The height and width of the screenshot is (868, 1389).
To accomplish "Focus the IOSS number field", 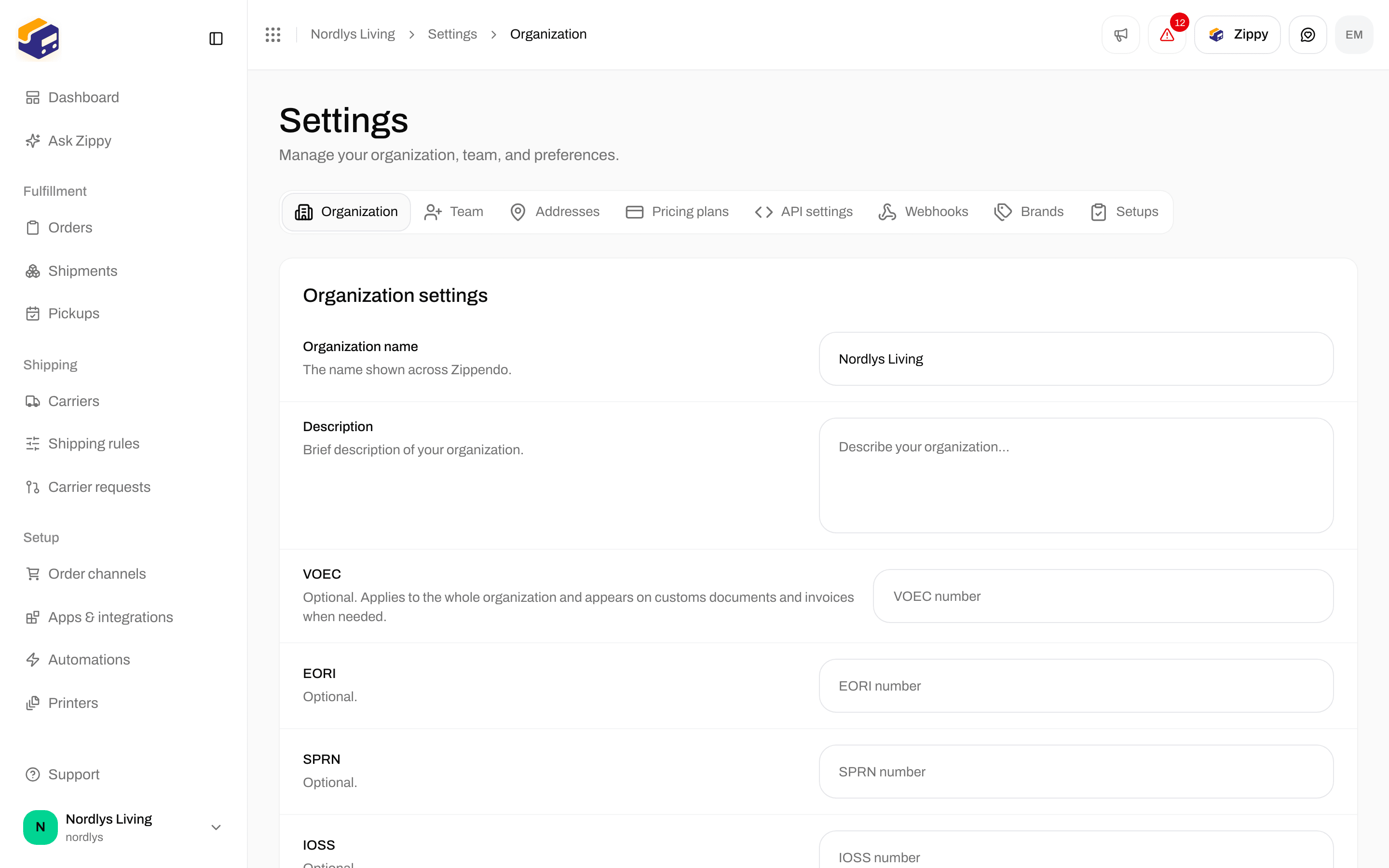I will pyautogui.click(x=1076, y=850).
